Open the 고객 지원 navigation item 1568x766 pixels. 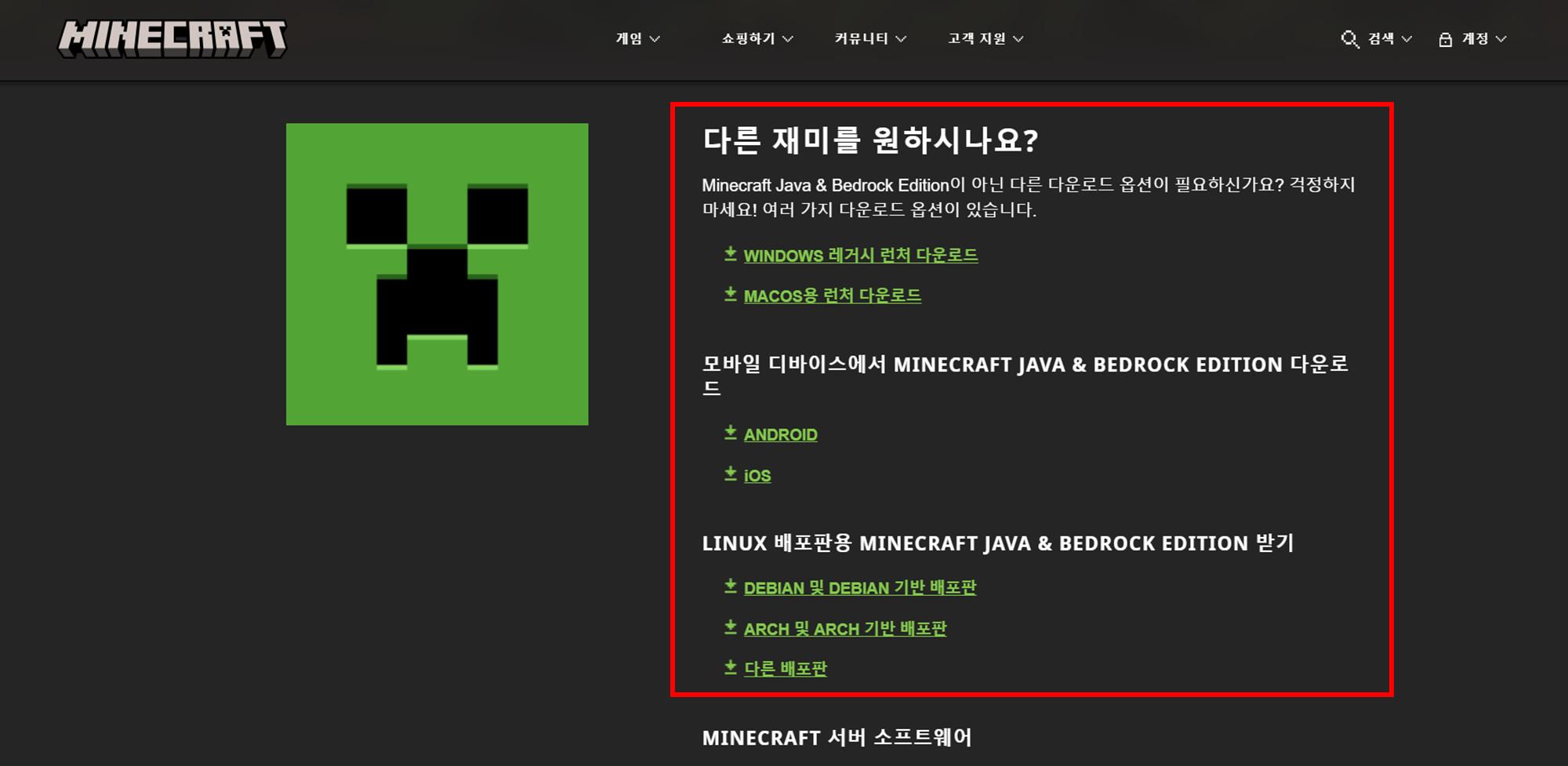977,39
